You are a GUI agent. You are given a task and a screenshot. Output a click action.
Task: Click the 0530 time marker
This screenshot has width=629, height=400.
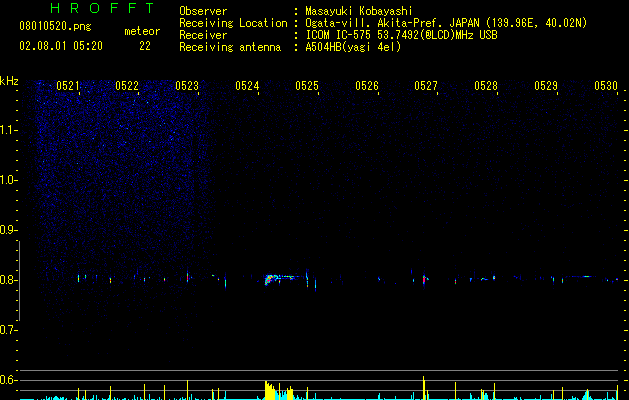(606, 86)
